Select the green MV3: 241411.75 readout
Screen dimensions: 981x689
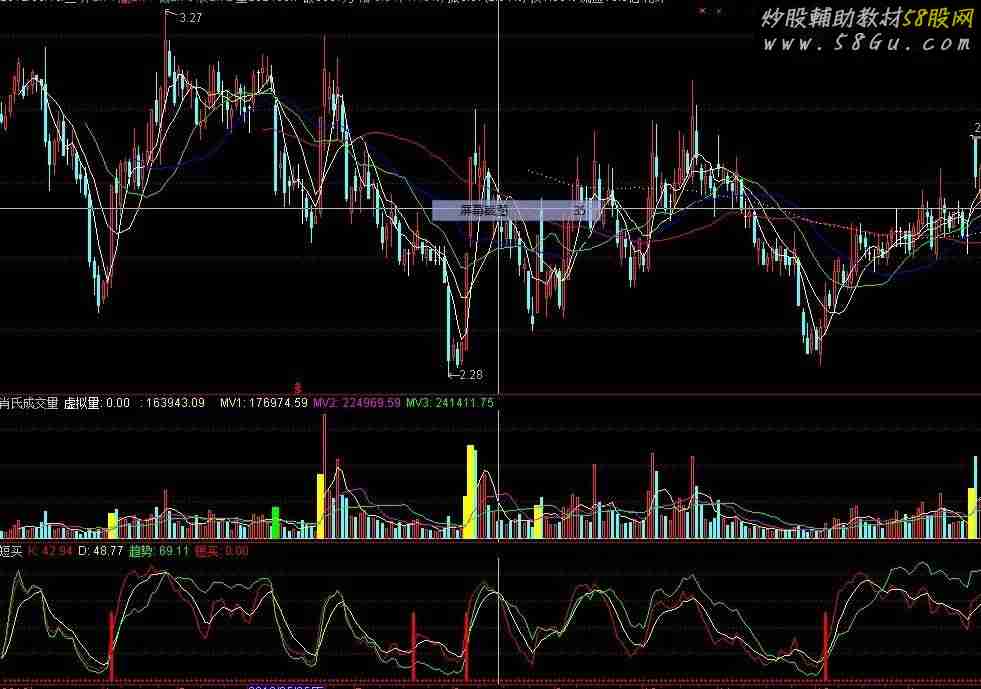[450, 403]
